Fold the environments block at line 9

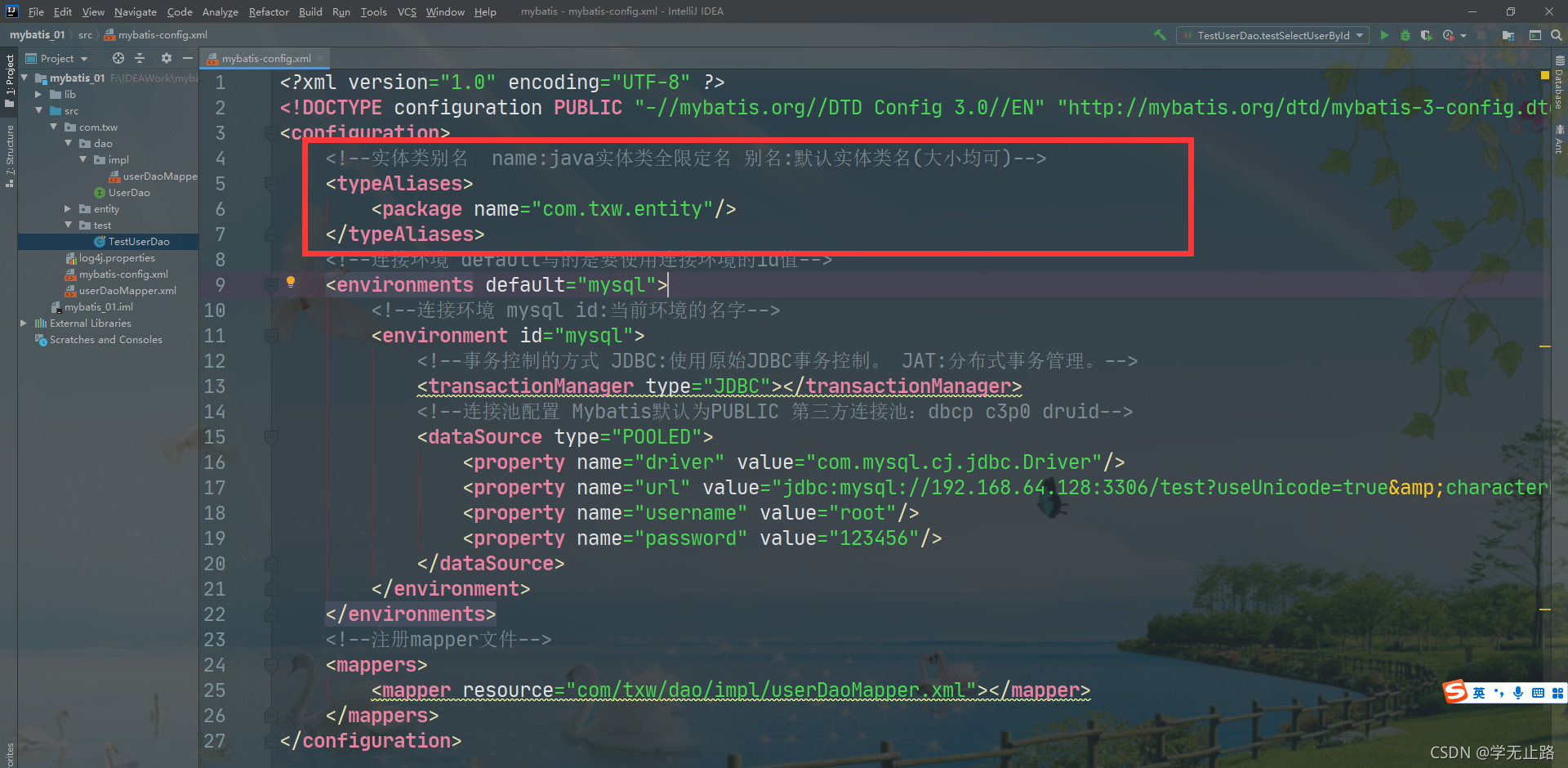[x=271, y=285]
